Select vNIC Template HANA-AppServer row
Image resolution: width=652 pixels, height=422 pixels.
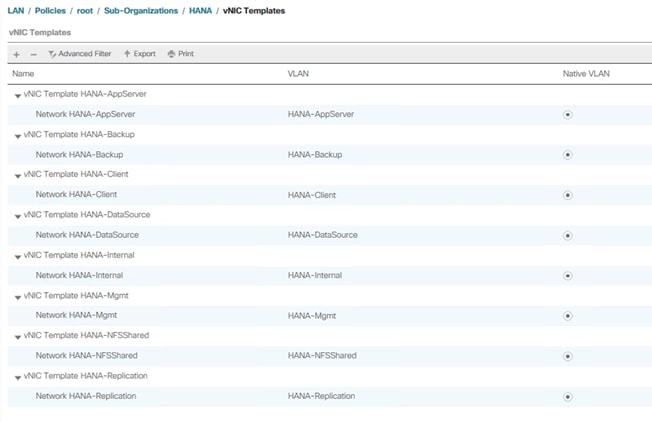coord(330,94)
